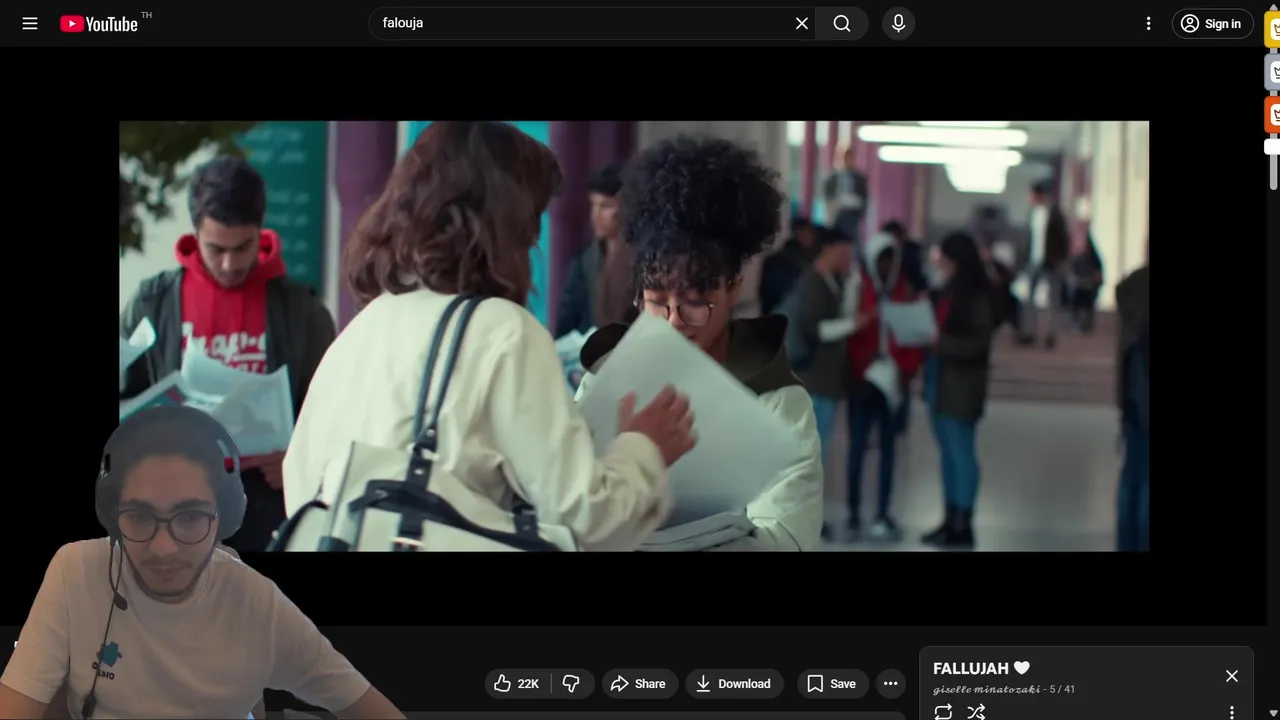Open 'giselle minatozaki' playlist owner link
The width and height of the screenshot is (1280, 720).
[x=987, y=690]
